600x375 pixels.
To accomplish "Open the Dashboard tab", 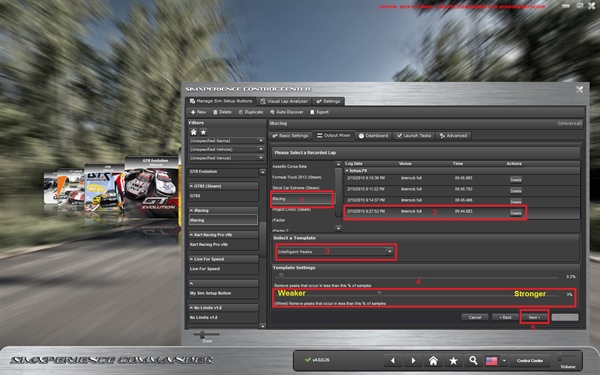I will [x=373, y=136].
